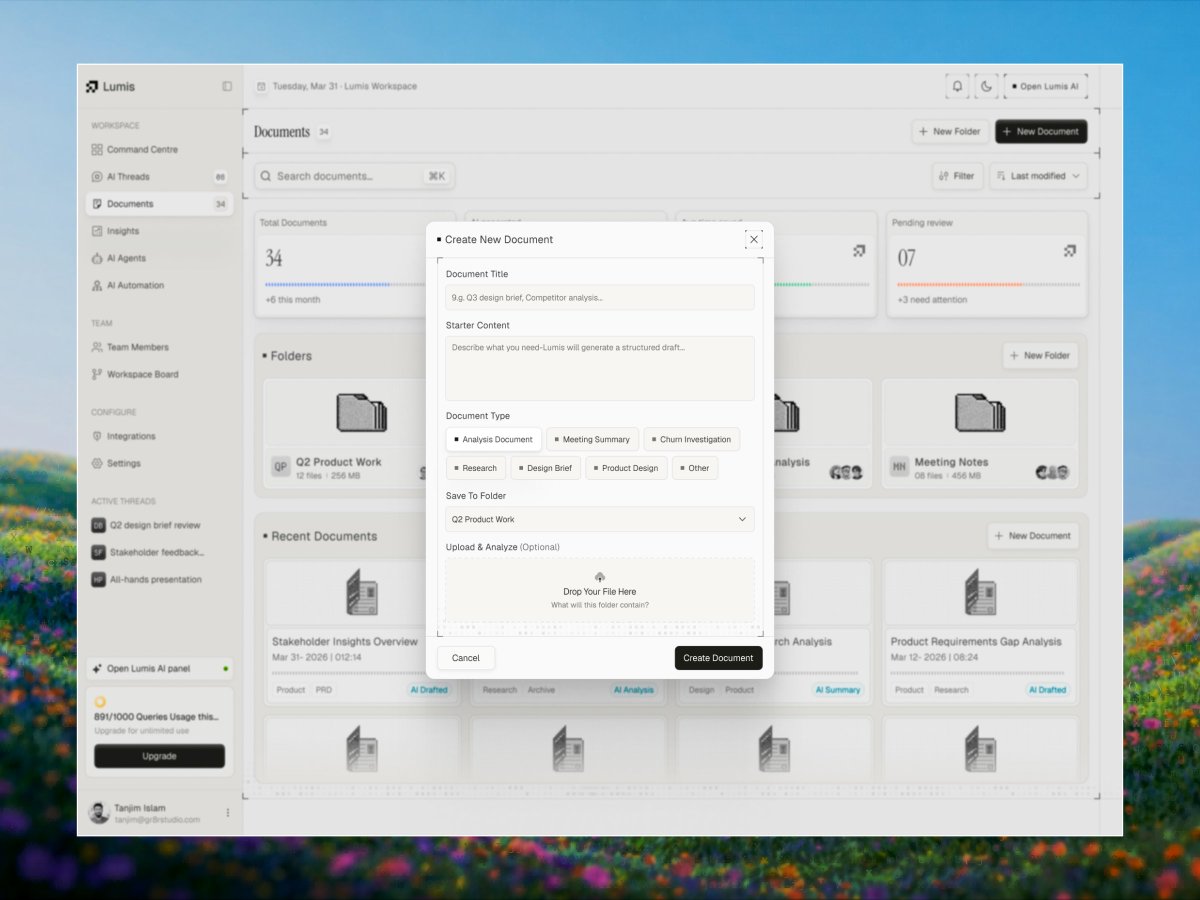Click the QP badge on Q2 Product Work
This screenshot has height=900, width=1200.
pyautogui.click(x=281, y=467)
